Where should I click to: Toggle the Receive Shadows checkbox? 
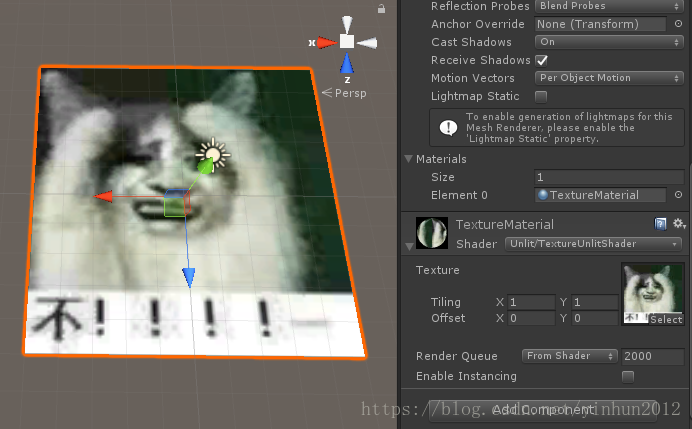(x=542, y=60)
